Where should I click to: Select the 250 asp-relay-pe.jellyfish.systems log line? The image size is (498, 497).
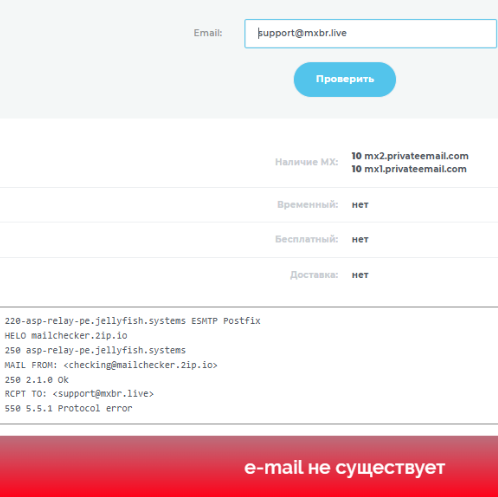(x=95, y=350)
